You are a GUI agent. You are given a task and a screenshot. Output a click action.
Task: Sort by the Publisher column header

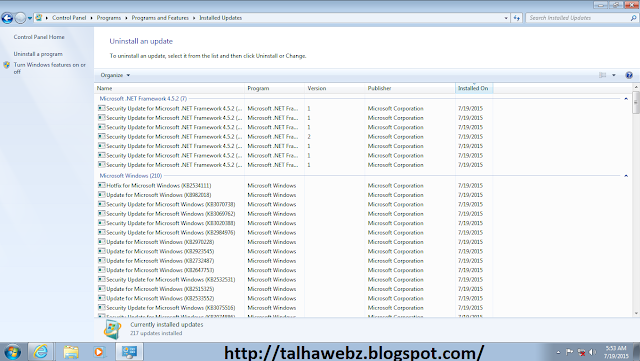click(x=410, y=88)
